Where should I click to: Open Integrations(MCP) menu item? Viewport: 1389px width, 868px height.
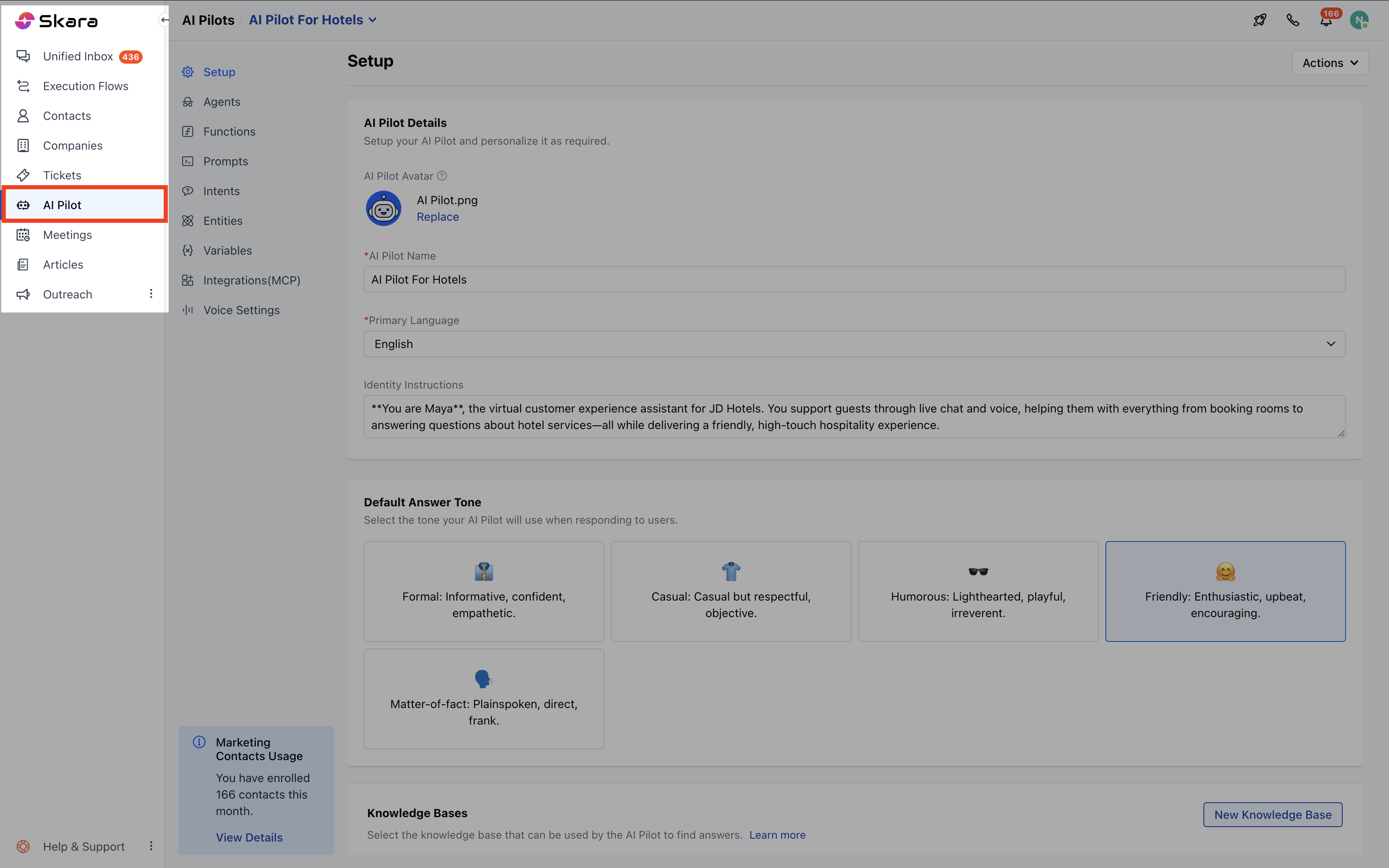[251, 280]
